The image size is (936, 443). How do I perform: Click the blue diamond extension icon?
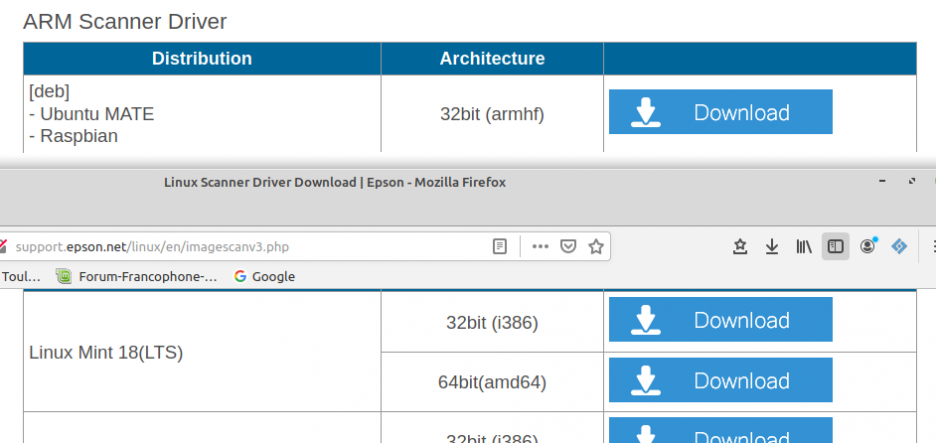[x=899, y=246]
